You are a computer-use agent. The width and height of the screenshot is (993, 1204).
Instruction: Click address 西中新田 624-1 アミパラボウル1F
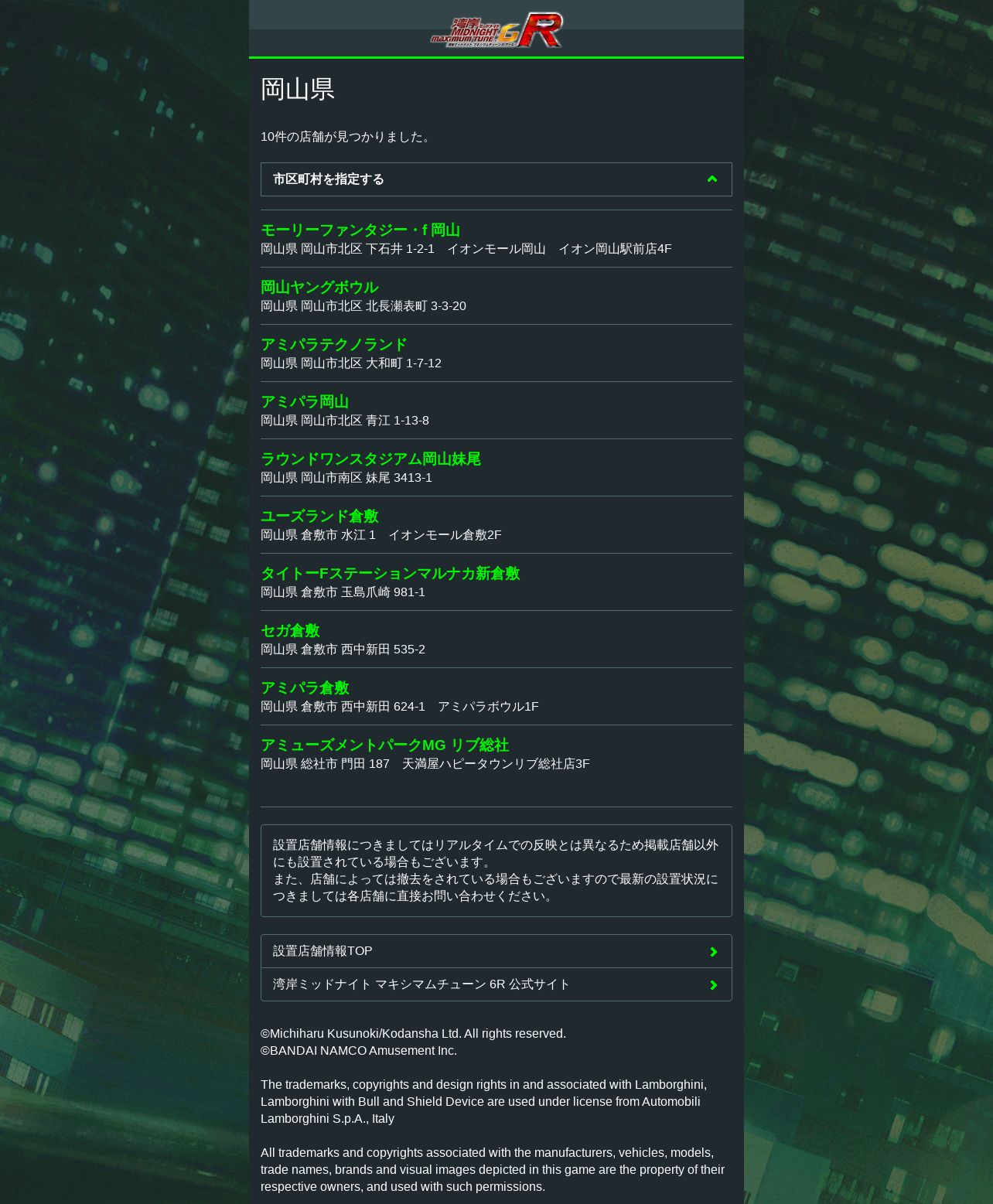pyautogui.click(x=400, y=707)
